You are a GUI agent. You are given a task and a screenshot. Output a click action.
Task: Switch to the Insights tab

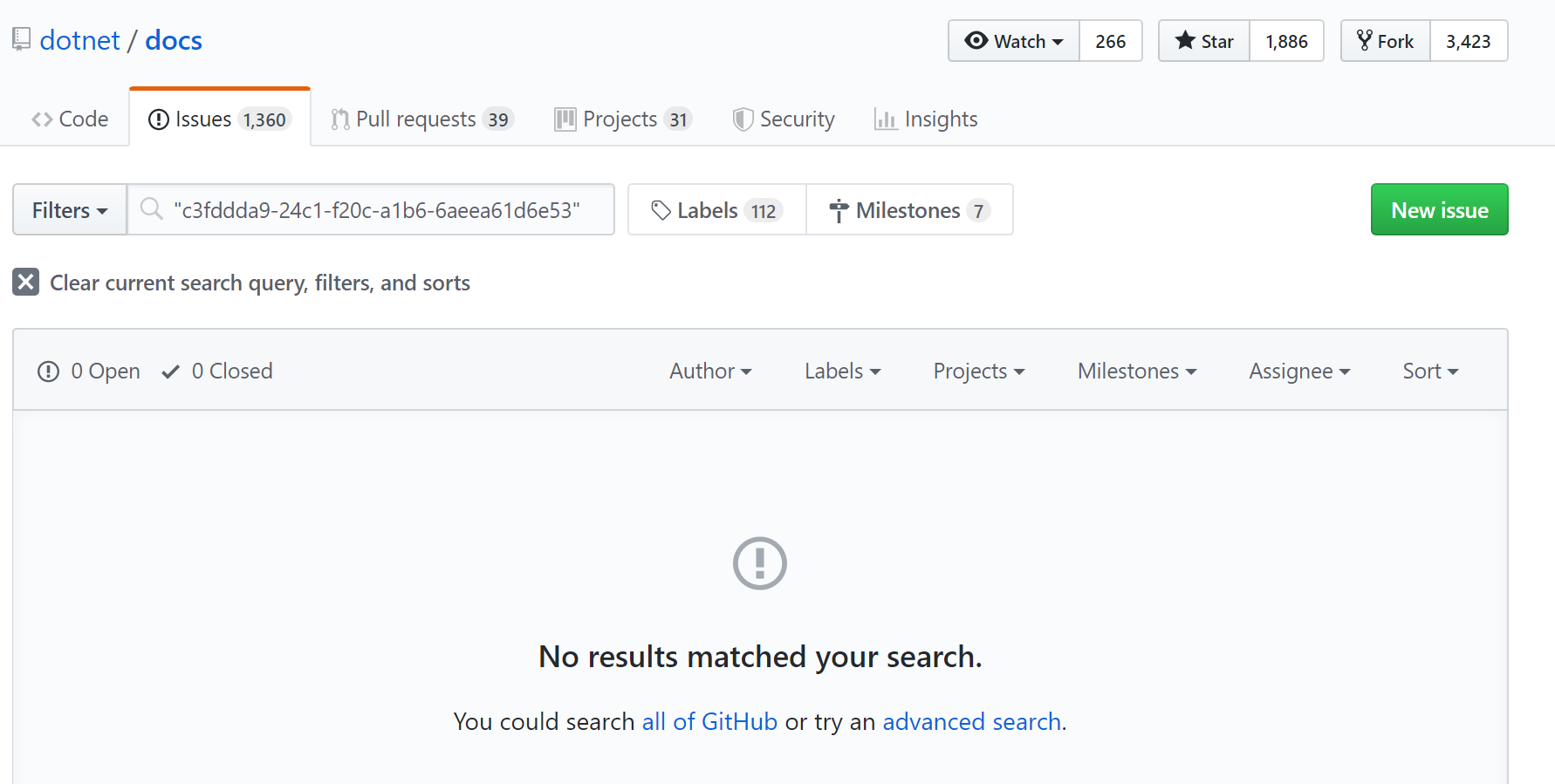tap(926, 119)
